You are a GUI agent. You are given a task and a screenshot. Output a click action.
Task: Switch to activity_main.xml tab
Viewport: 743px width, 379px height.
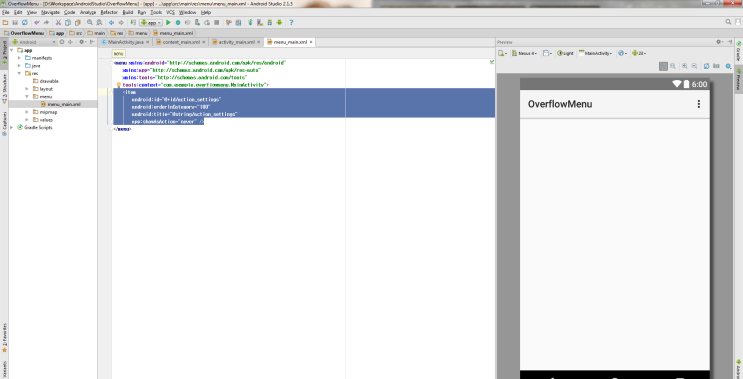[236, 42]
